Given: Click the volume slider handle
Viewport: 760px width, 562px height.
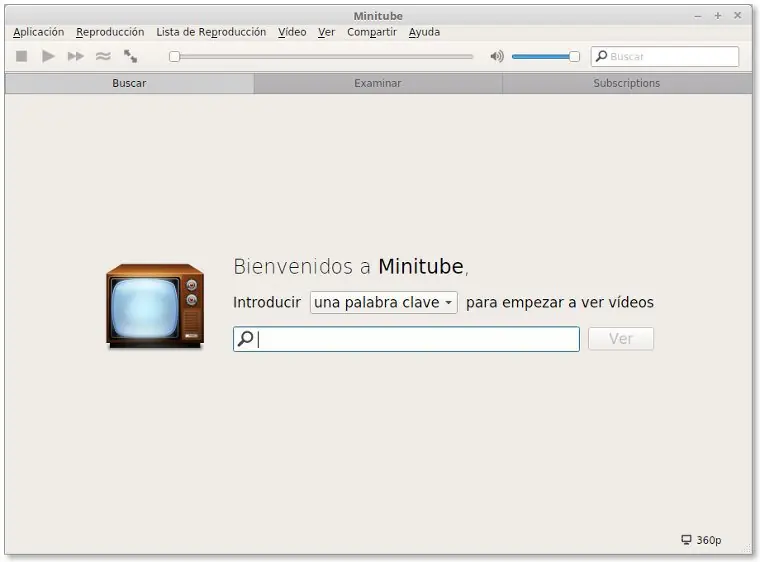Looking at the screenshot, I should [574, 57].
